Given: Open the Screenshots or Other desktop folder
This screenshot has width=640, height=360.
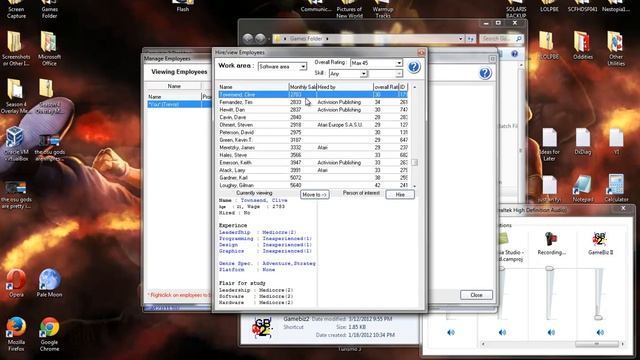Looking at the screenshot, I should pyautogui.click(x=16, y=49).
